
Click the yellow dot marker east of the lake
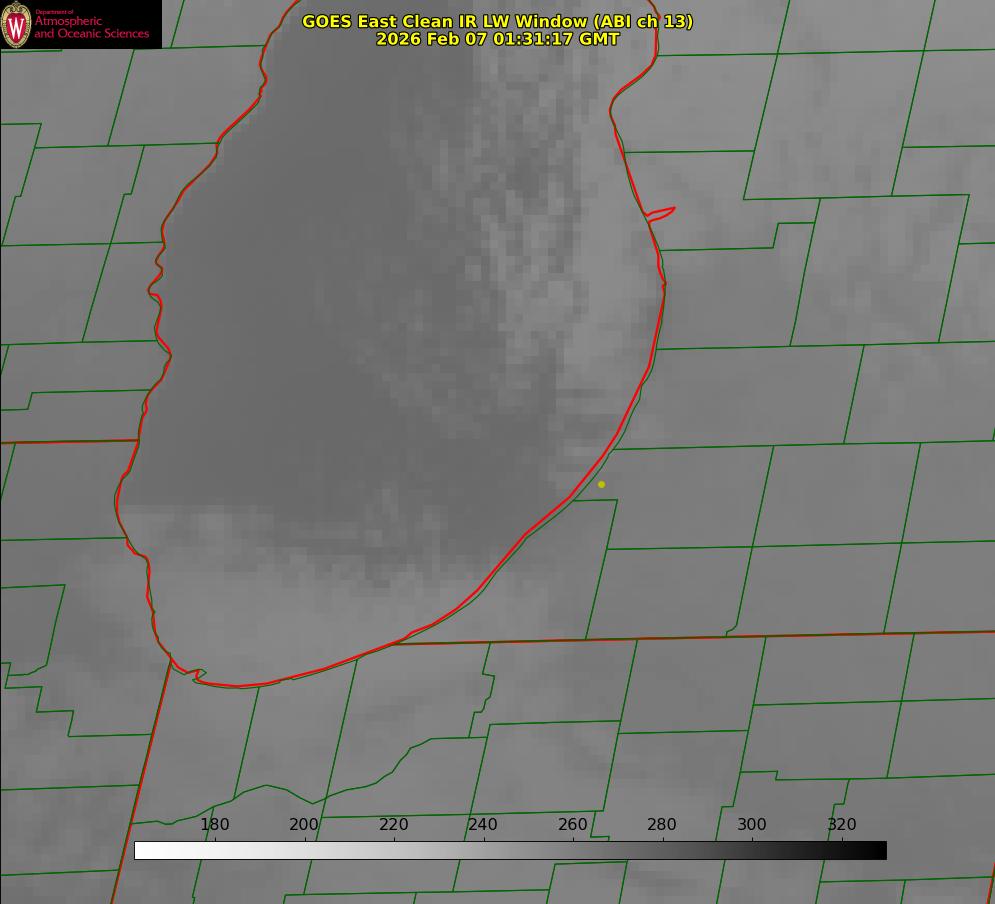coord(601,484)
